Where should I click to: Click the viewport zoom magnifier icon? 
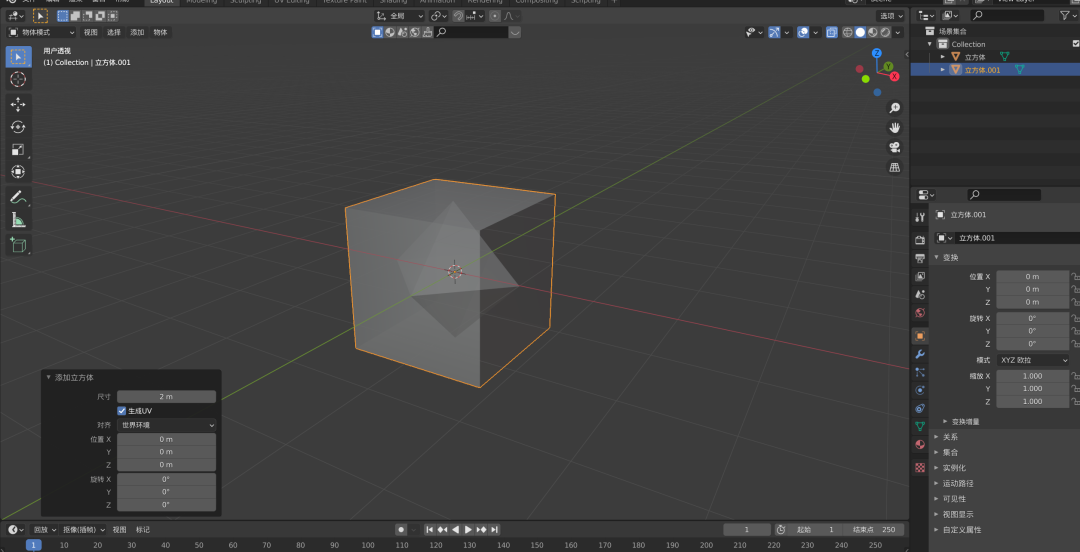click(x=895, y=108)
